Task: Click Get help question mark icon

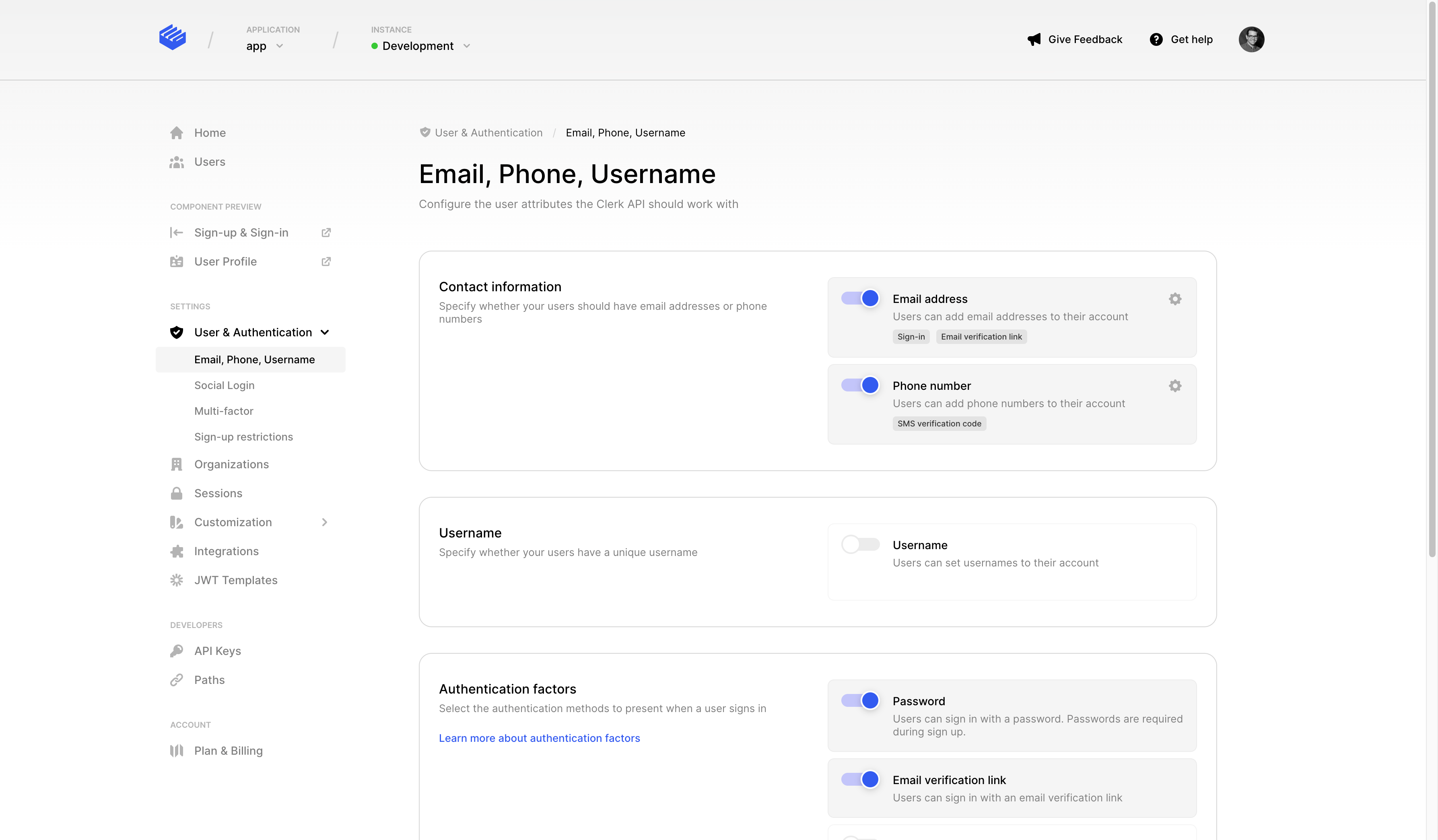Action: [x=1156, y=39]
